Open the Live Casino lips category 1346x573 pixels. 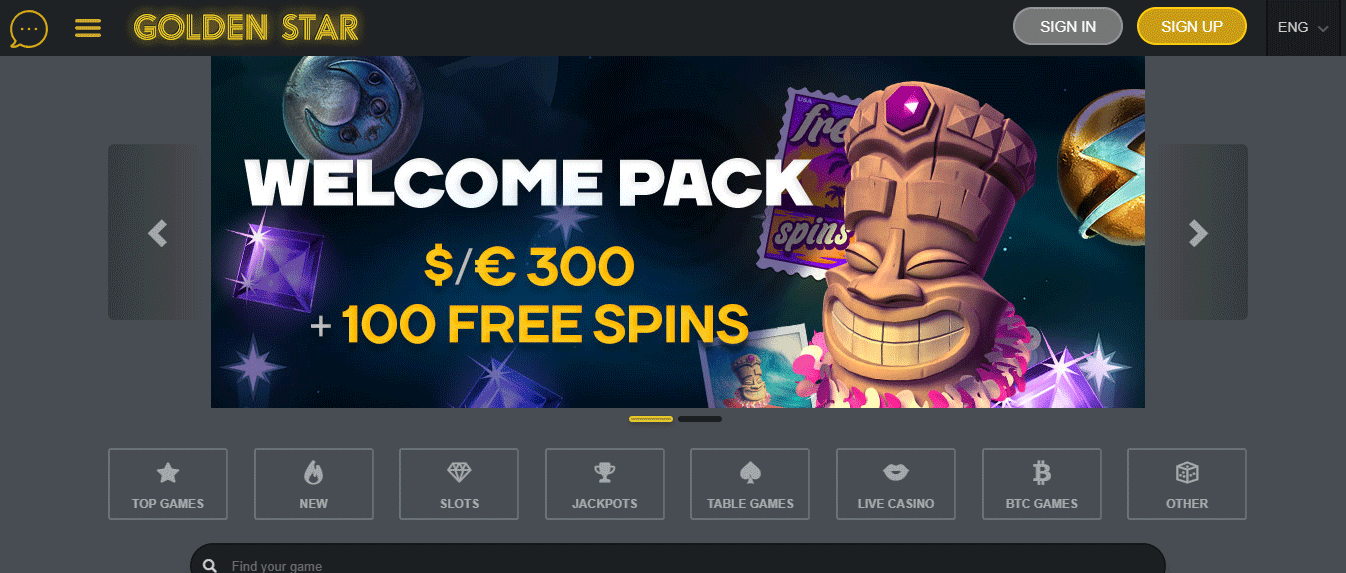(x=896, y=484)
